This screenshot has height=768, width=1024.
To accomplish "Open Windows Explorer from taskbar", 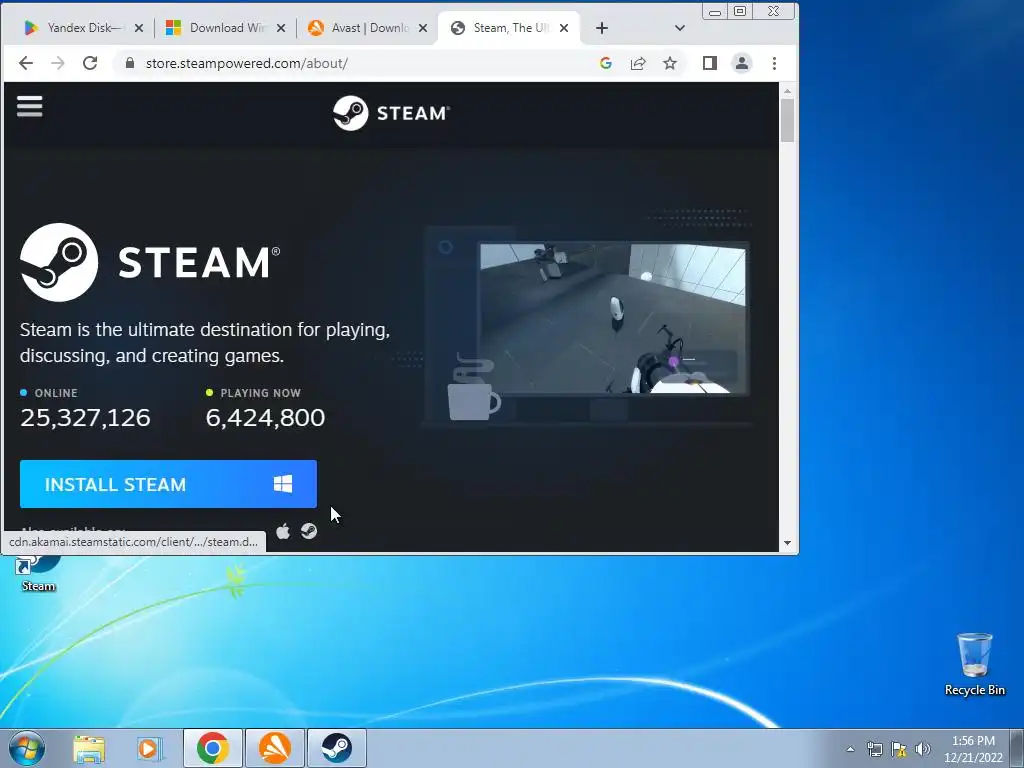I will coord(89,748).
